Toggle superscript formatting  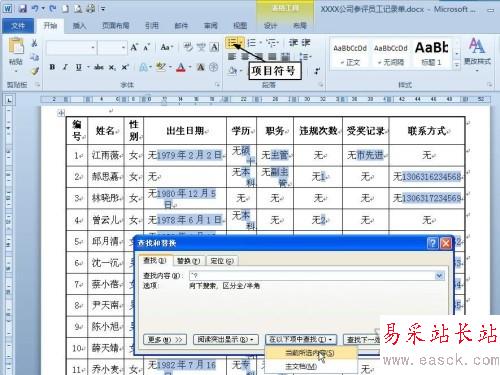(125, 67)
